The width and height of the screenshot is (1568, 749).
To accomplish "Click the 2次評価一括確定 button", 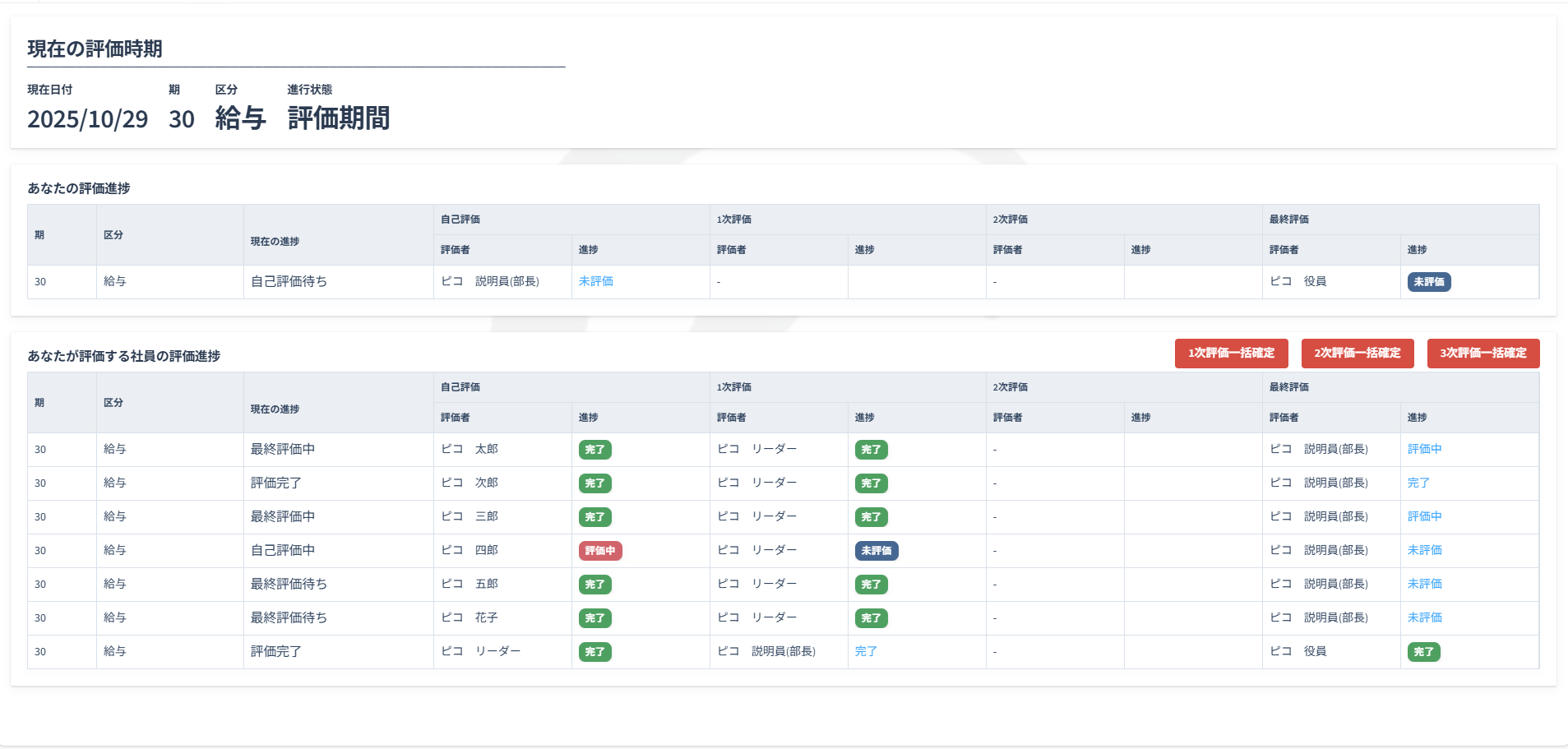I will tap(1357, 354).
